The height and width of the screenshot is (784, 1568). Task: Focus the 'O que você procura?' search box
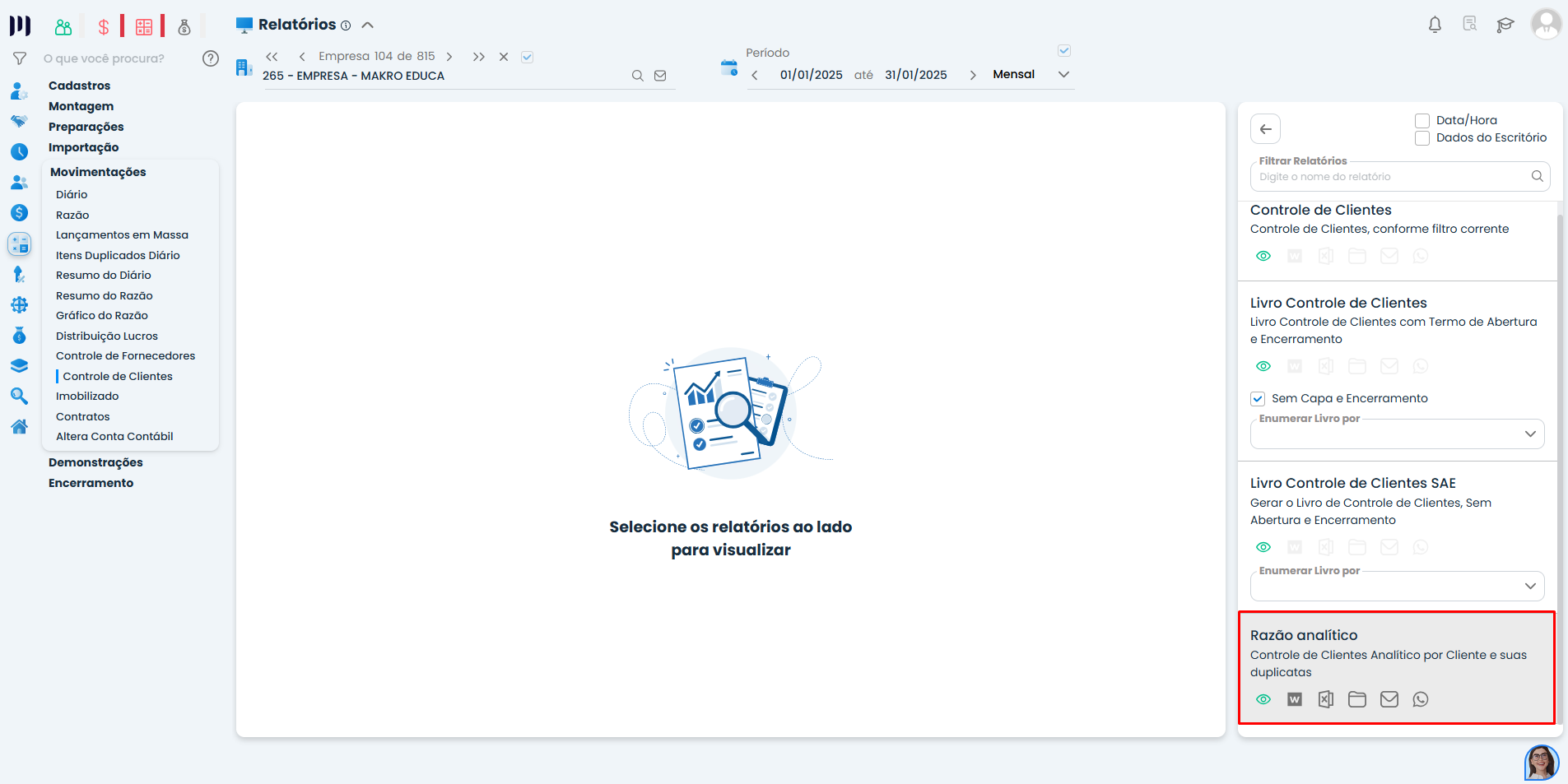(x=104, y=58)
